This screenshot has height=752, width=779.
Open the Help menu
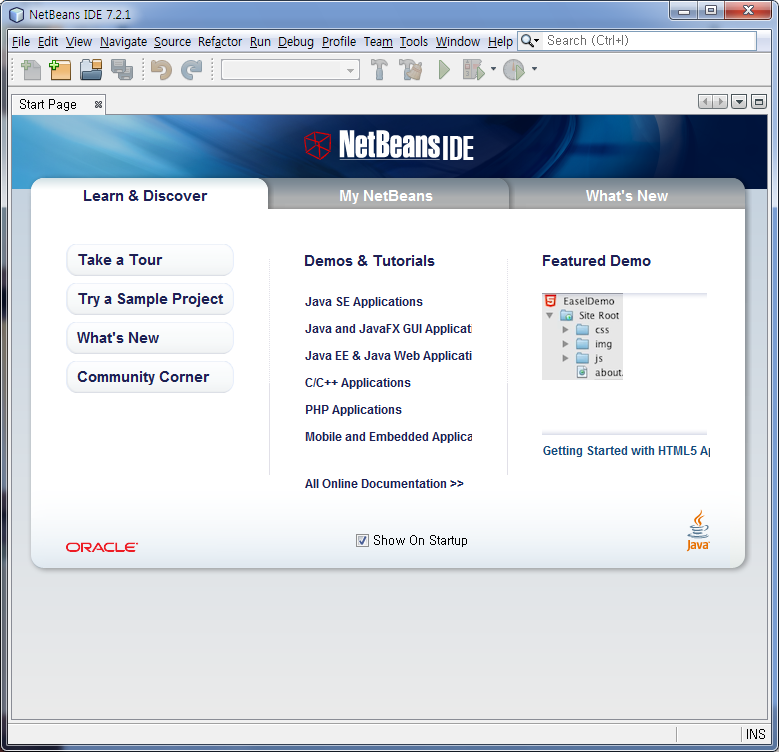[500, 41]
